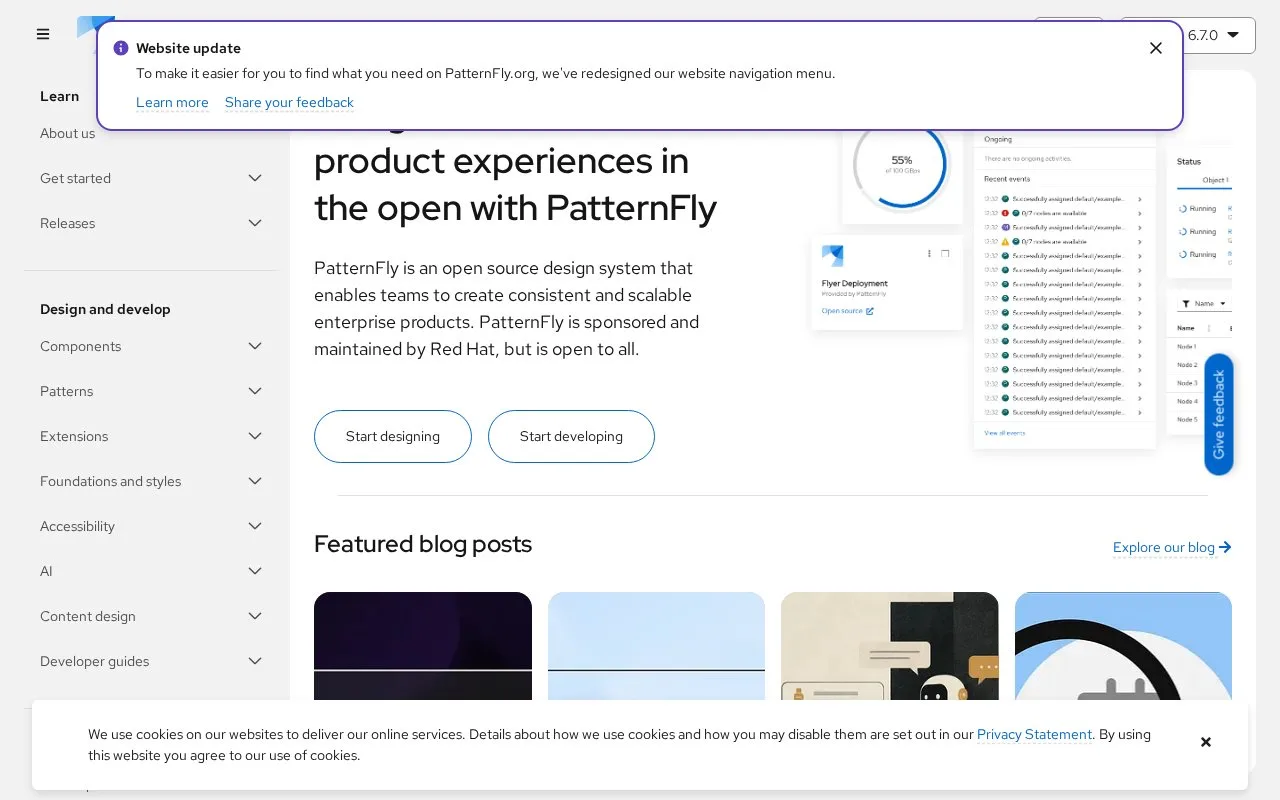Click the Flyer Deployment card in hero image

(x=887, y=283)
